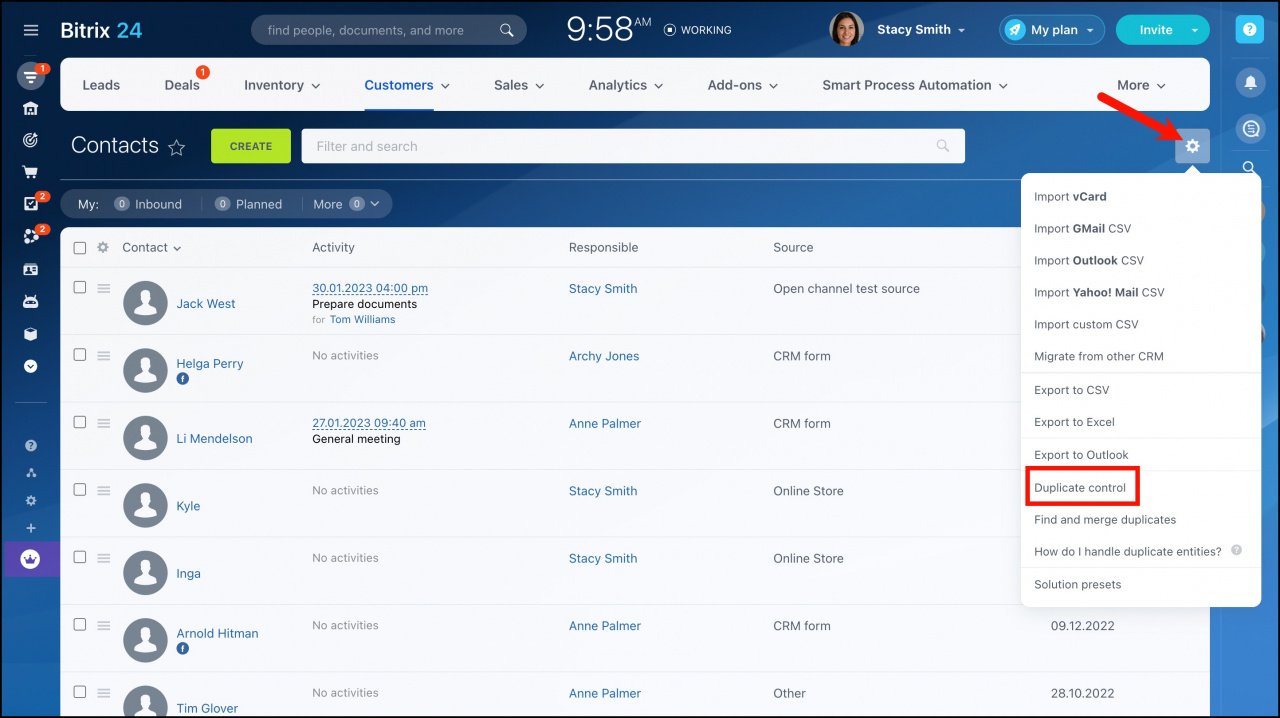Image resolution: width=1280 pixels, height=718 pixels.
Task: Open the notifications bell icon
Action: 1250,84
